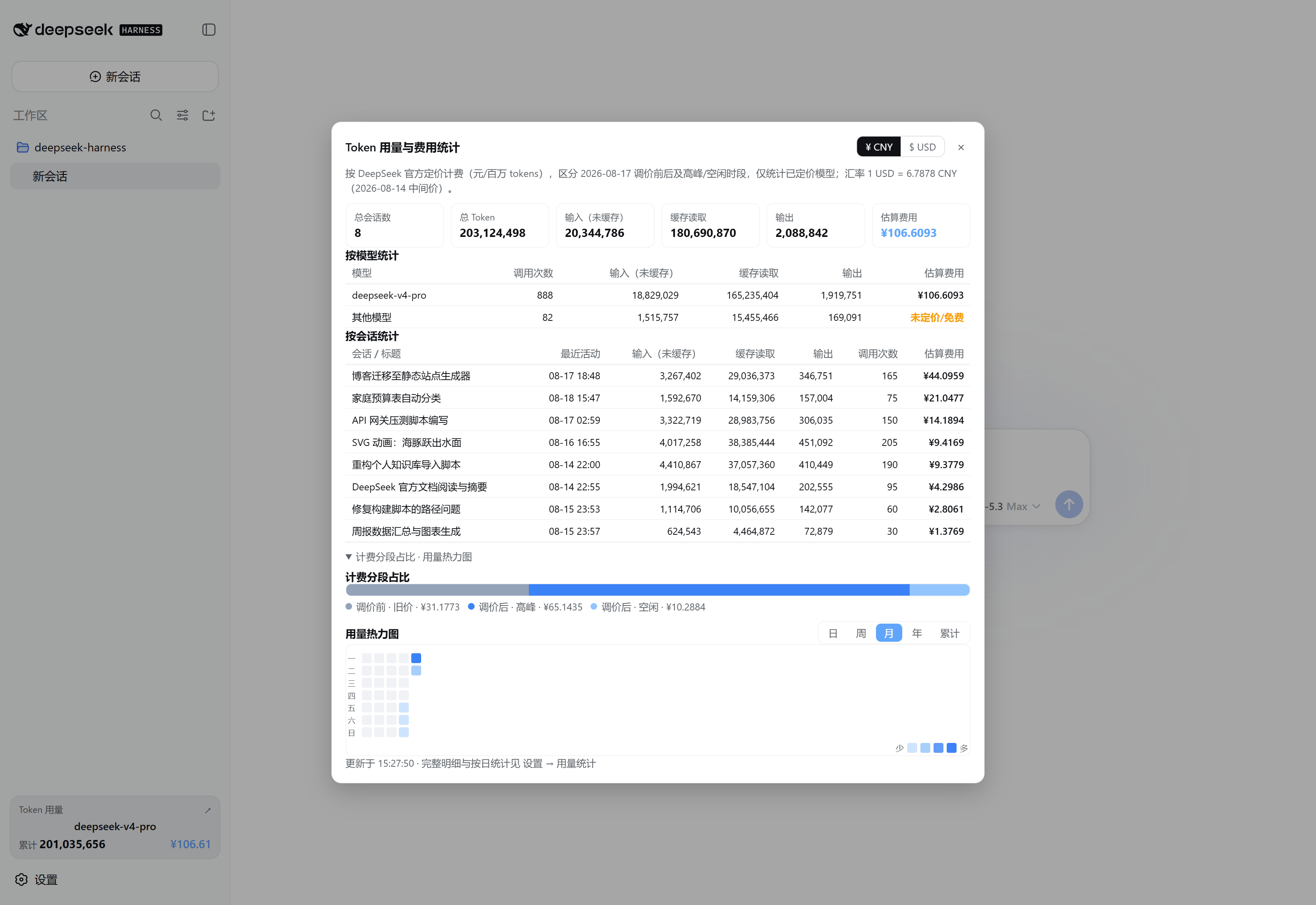The image size is (1316, 905).
Task: Click the 调价后 · 高峰 bar segment
Action: (719, 590)
